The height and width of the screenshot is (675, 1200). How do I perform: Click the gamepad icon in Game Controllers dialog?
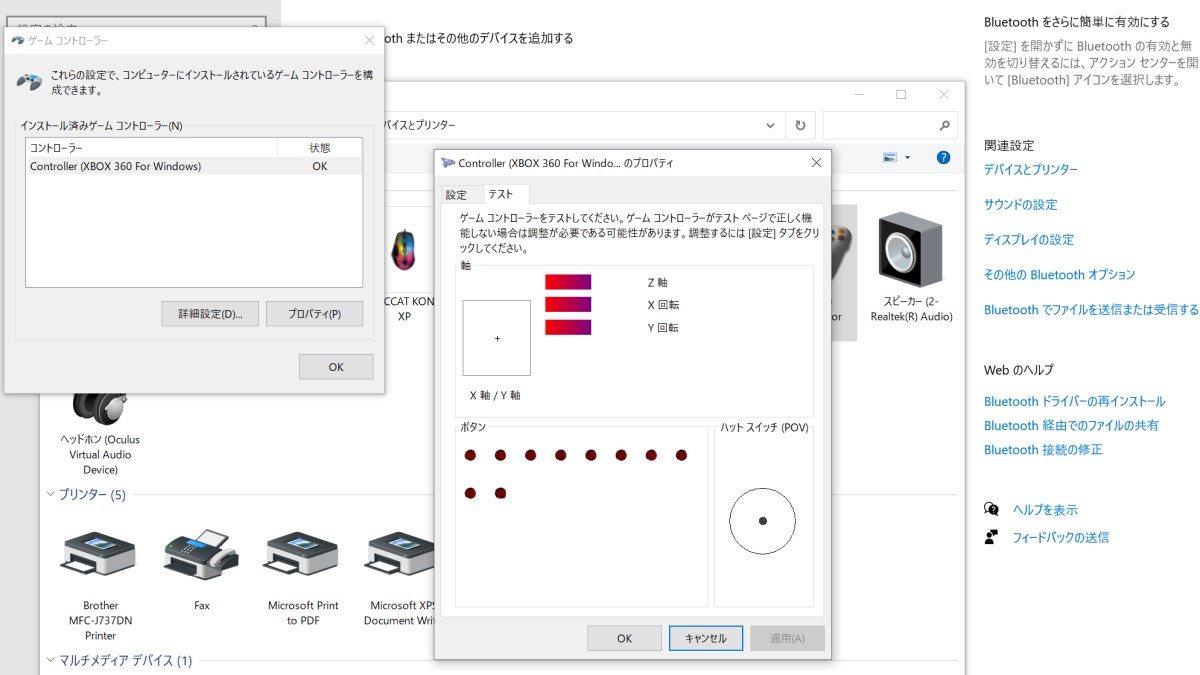click(x=30, y=82)
